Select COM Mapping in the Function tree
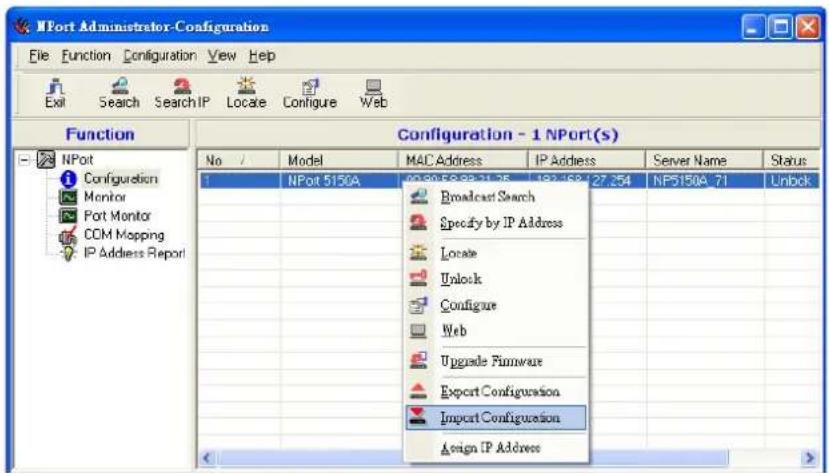This screenshot has height=473, width=829. 124,235
